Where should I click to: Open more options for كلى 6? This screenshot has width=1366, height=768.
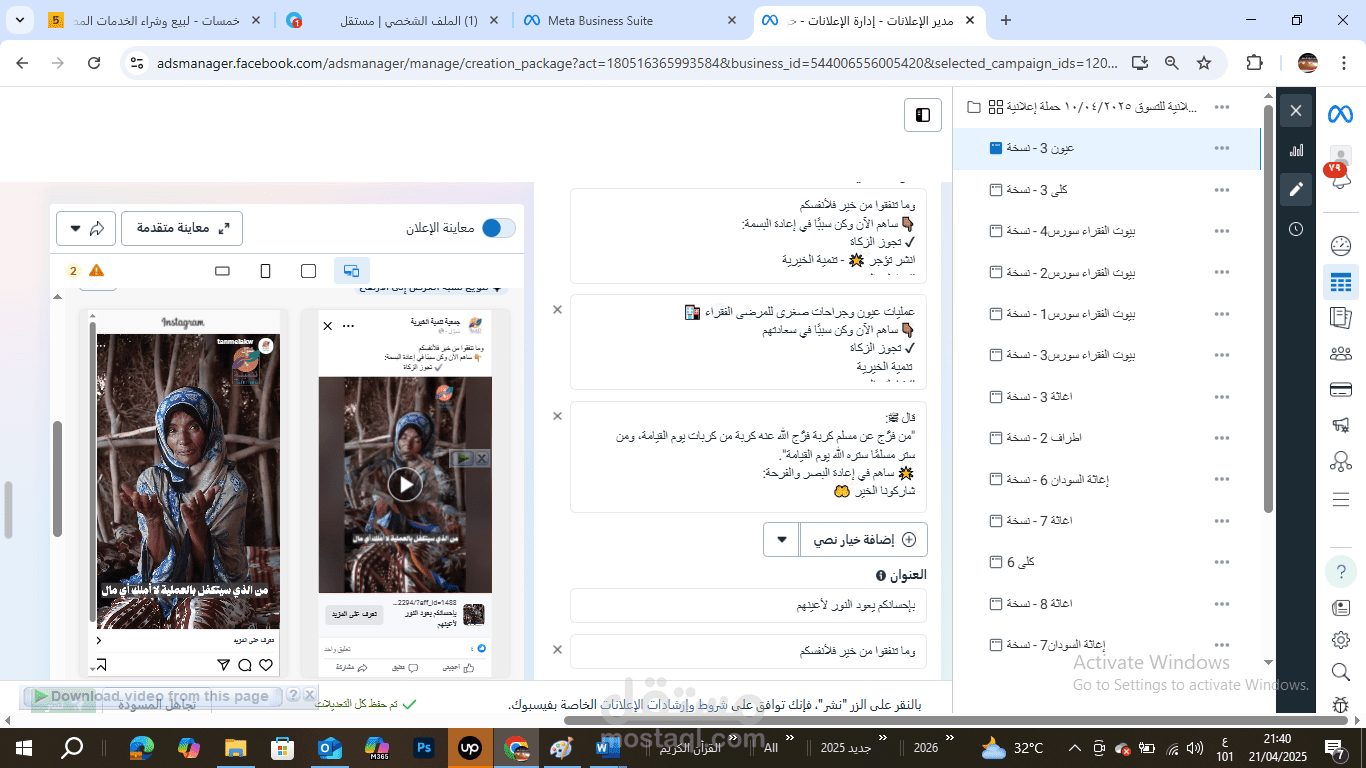[x=1221, y=562]
